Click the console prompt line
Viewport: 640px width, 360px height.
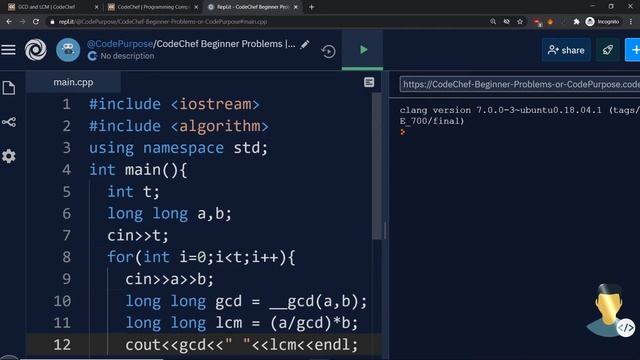point(403,132)
